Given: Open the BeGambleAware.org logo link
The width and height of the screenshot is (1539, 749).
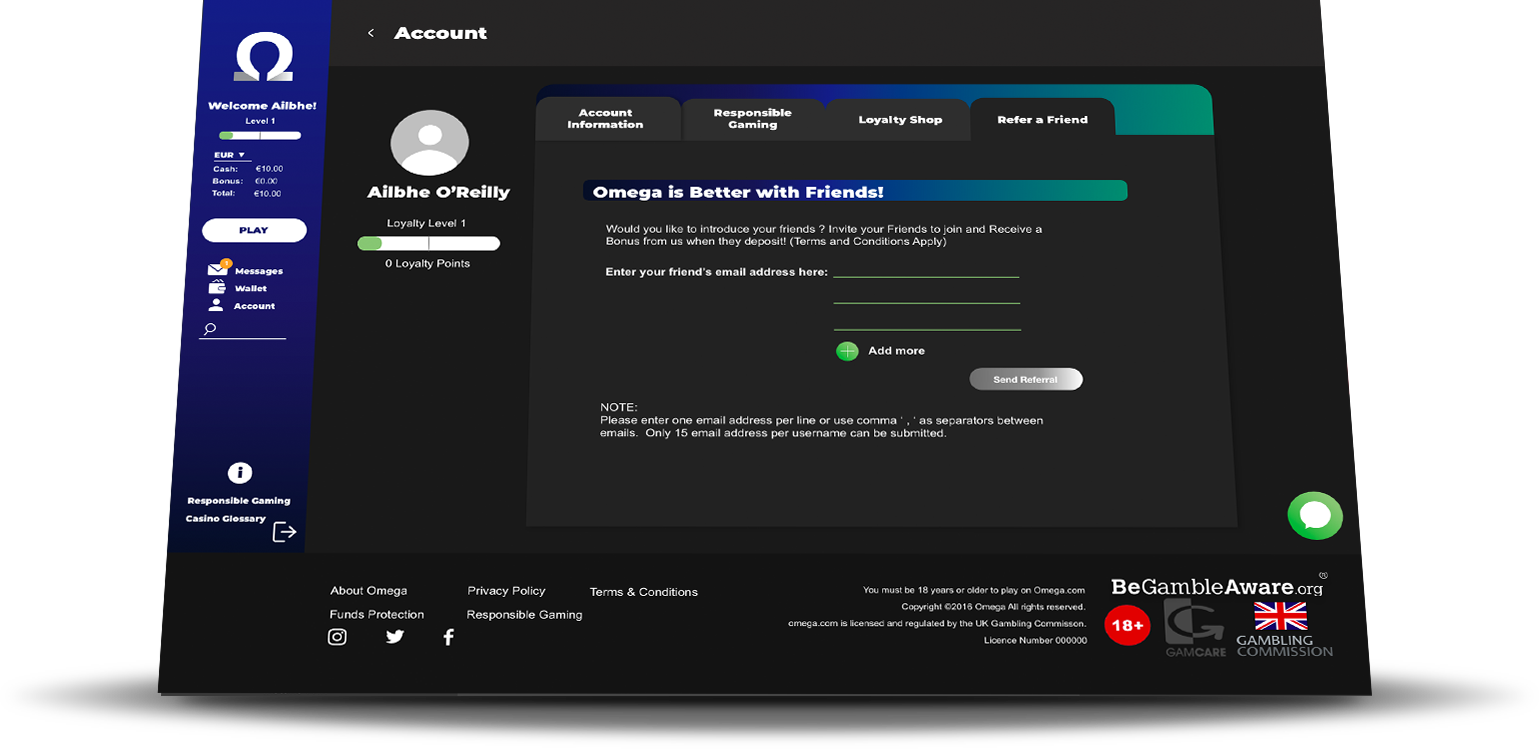Looking at the screenshot, I should [1218, 586].
